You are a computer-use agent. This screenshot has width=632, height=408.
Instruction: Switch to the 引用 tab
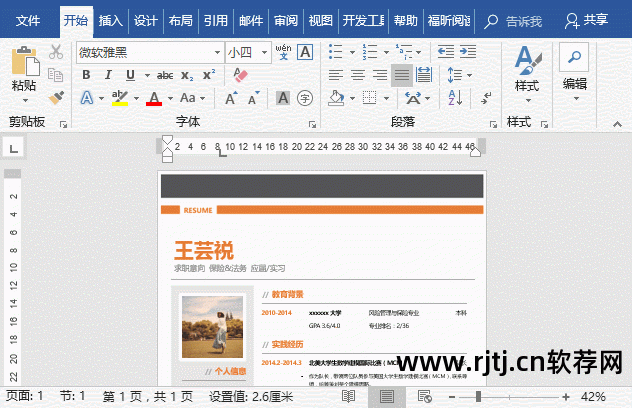click(x=216, y=20)
